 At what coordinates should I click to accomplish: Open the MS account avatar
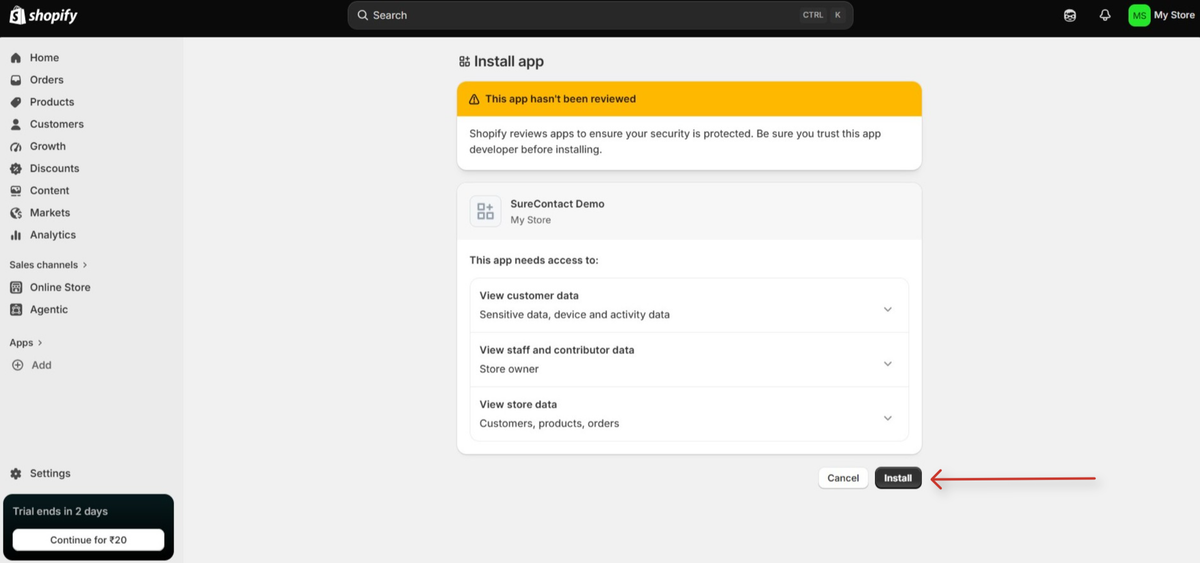click(1139, 15)
